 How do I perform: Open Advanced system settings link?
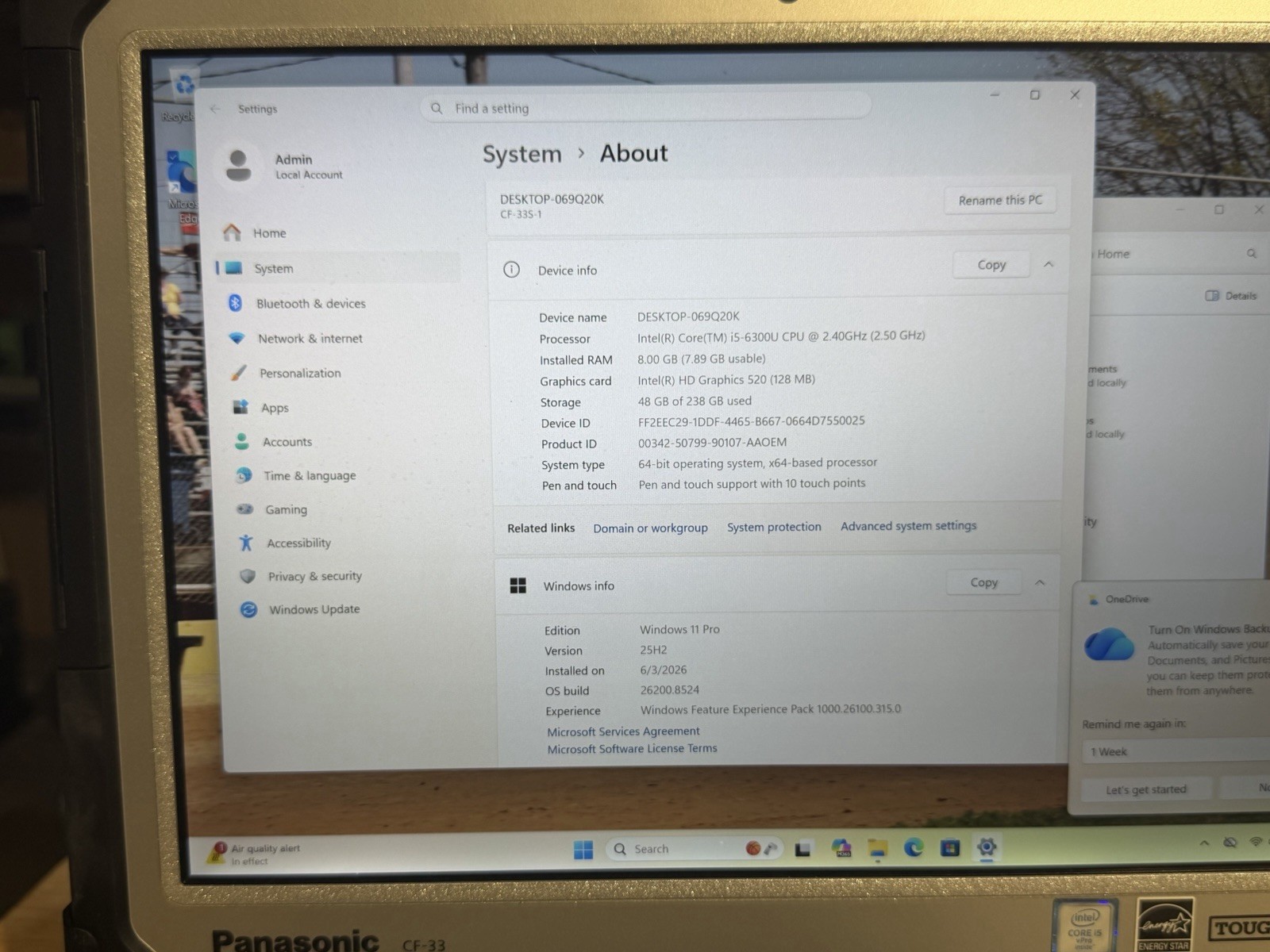[909, 525]
